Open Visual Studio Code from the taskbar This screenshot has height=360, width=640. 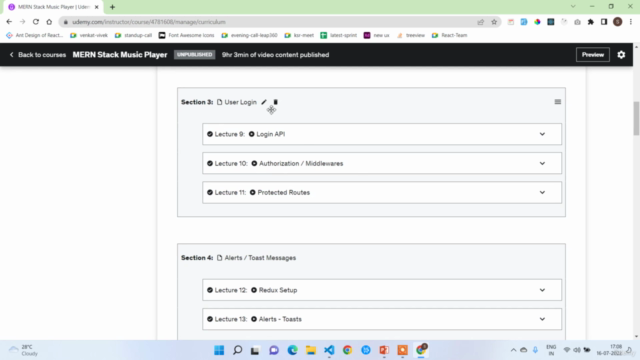click(329, 350)
